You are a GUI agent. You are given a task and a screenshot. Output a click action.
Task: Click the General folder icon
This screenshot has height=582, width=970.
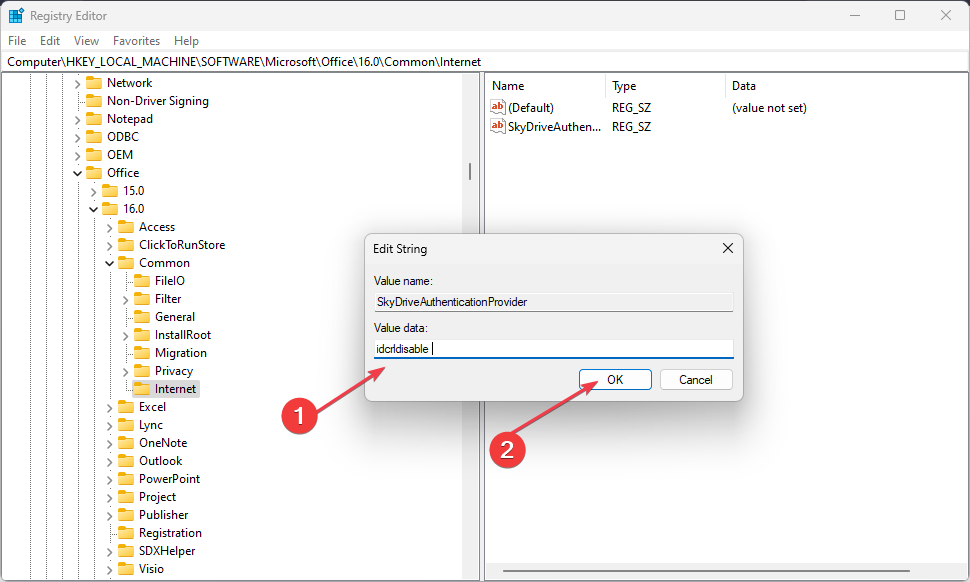(x=142, y=317)
